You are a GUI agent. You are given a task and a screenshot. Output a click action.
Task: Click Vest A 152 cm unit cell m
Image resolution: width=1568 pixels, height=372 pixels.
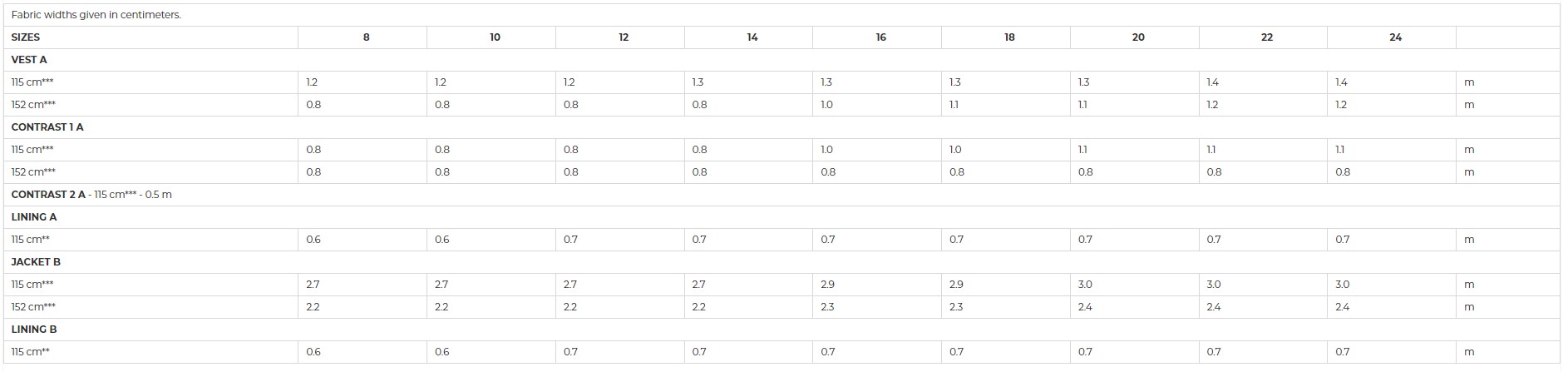pos(1469,105)
